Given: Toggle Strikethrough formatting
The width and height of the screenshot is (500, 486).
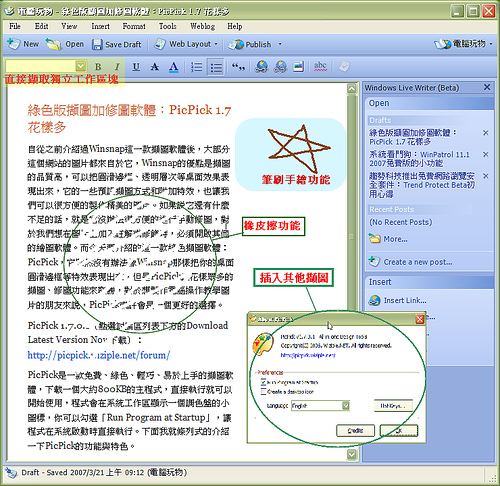Looking at the screenshot, I should point(155,67).
